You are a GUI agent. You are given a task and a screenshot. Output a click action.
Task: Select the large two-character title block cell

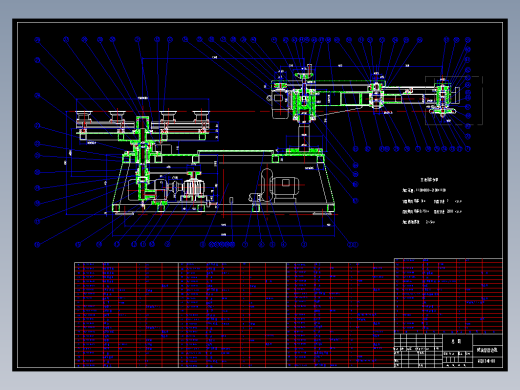[457, 342]
